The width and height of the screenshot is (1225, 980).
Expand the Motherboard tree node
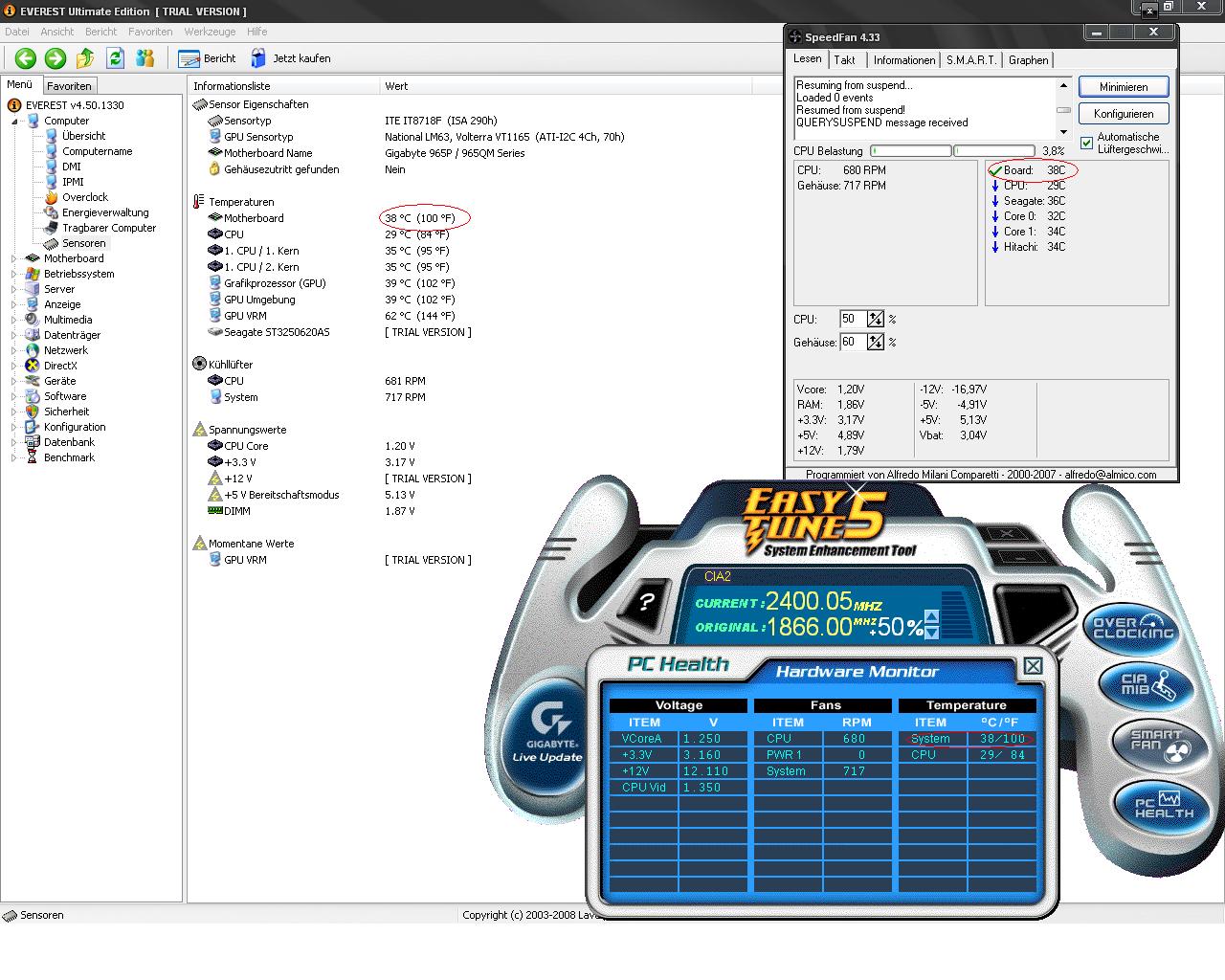click(x=14, y=258)
